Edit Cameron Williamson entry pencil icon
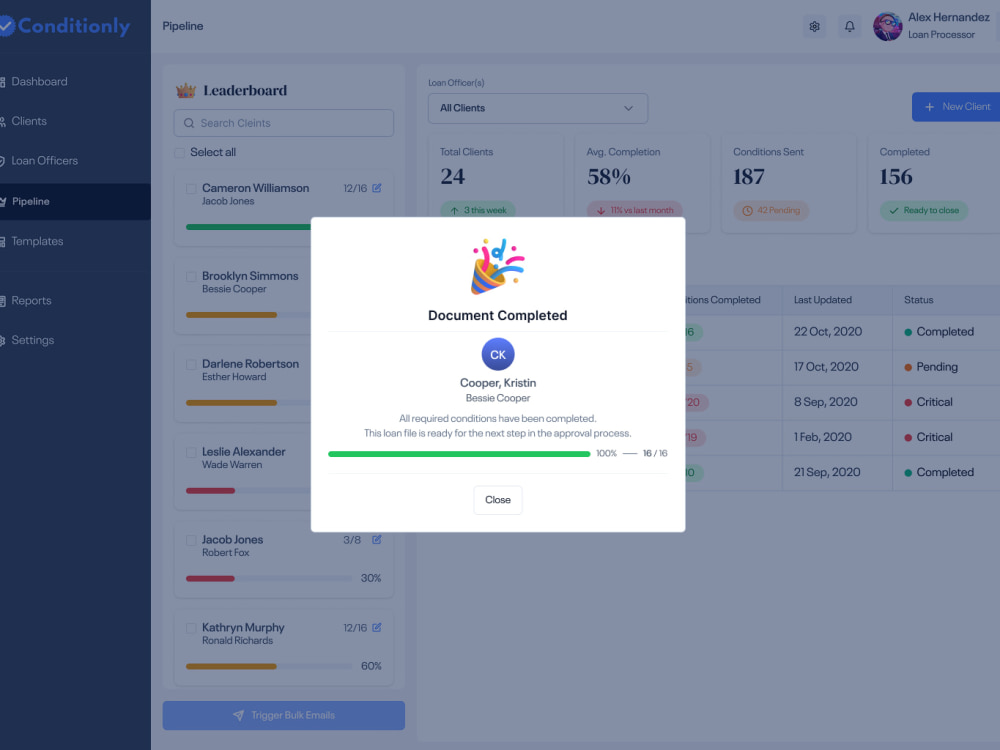 tap(377, 188)
